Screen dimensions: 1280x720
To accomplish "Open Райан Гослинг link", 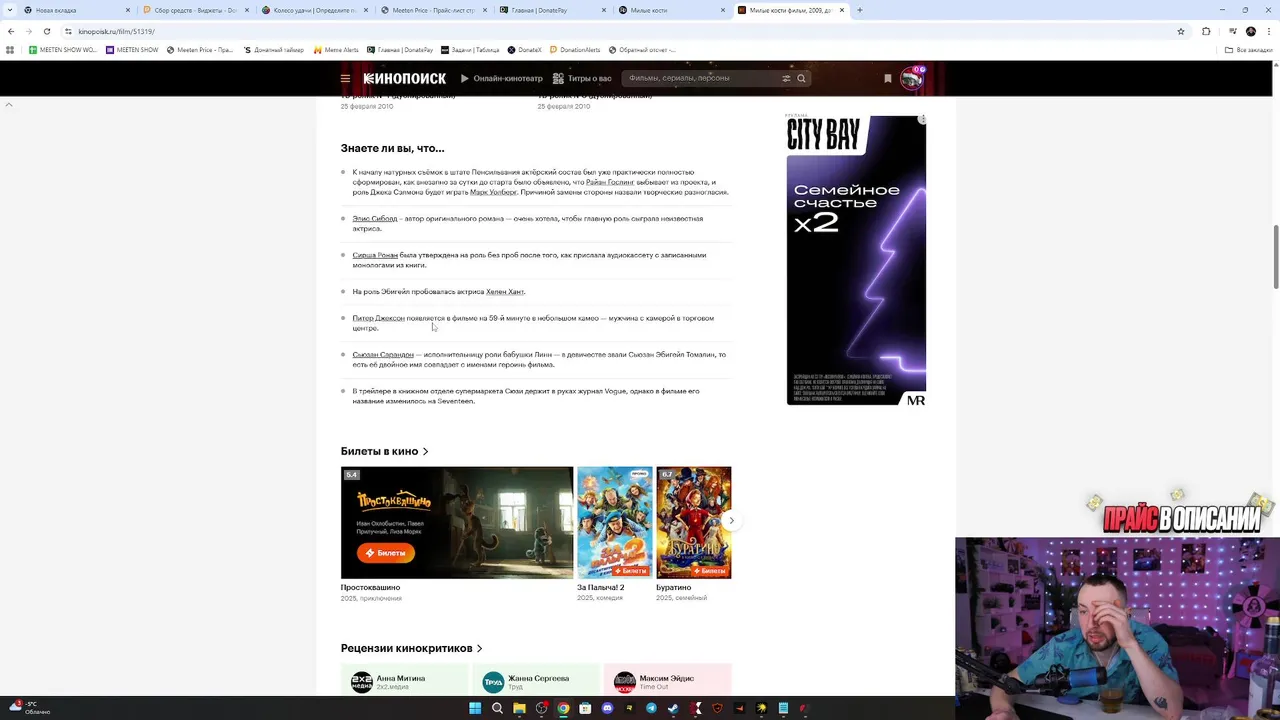I will (610, 182).
